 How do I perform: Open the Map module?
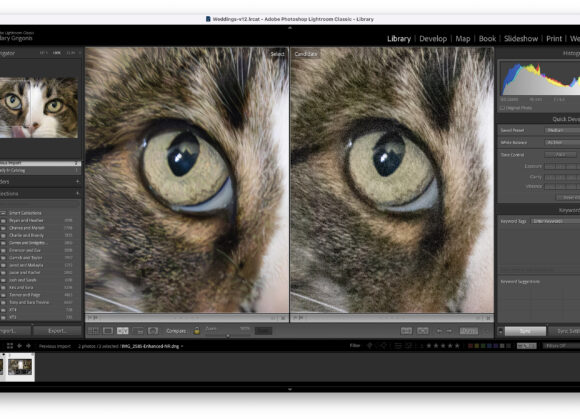pyautogui.click(x=463, y=38)
